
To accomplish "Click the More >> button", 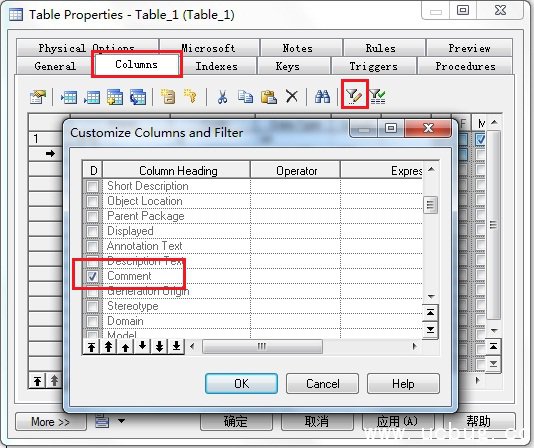I will click(50, 422).
